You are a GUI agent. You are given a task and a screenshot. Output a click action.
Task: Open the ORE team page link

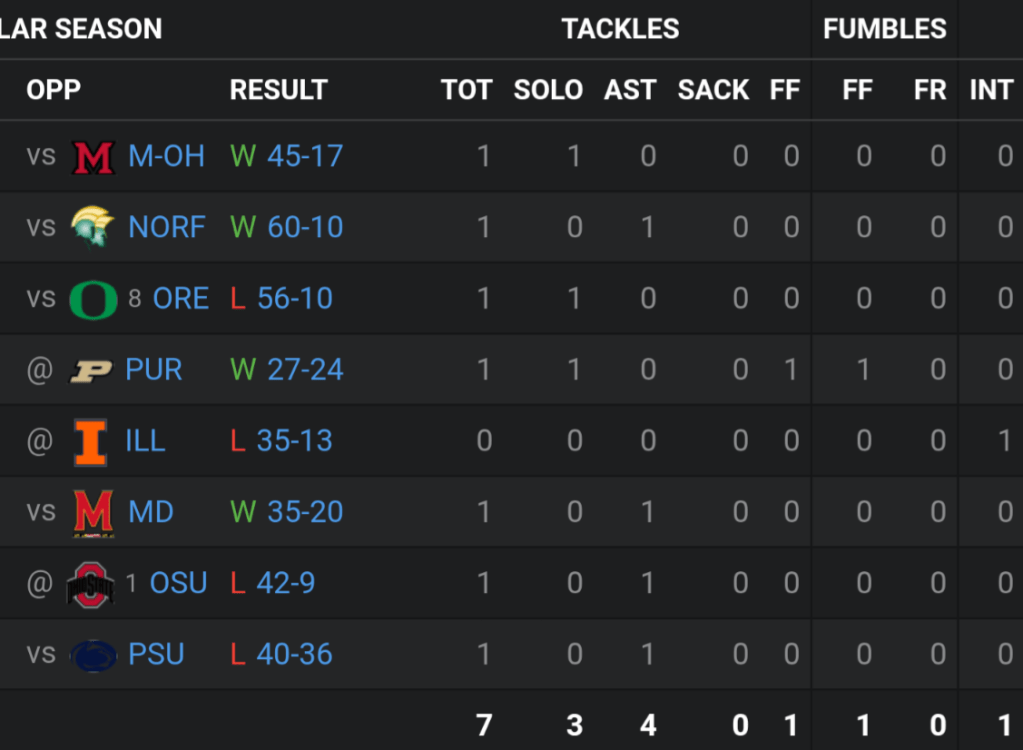click(x=180, y=299)
